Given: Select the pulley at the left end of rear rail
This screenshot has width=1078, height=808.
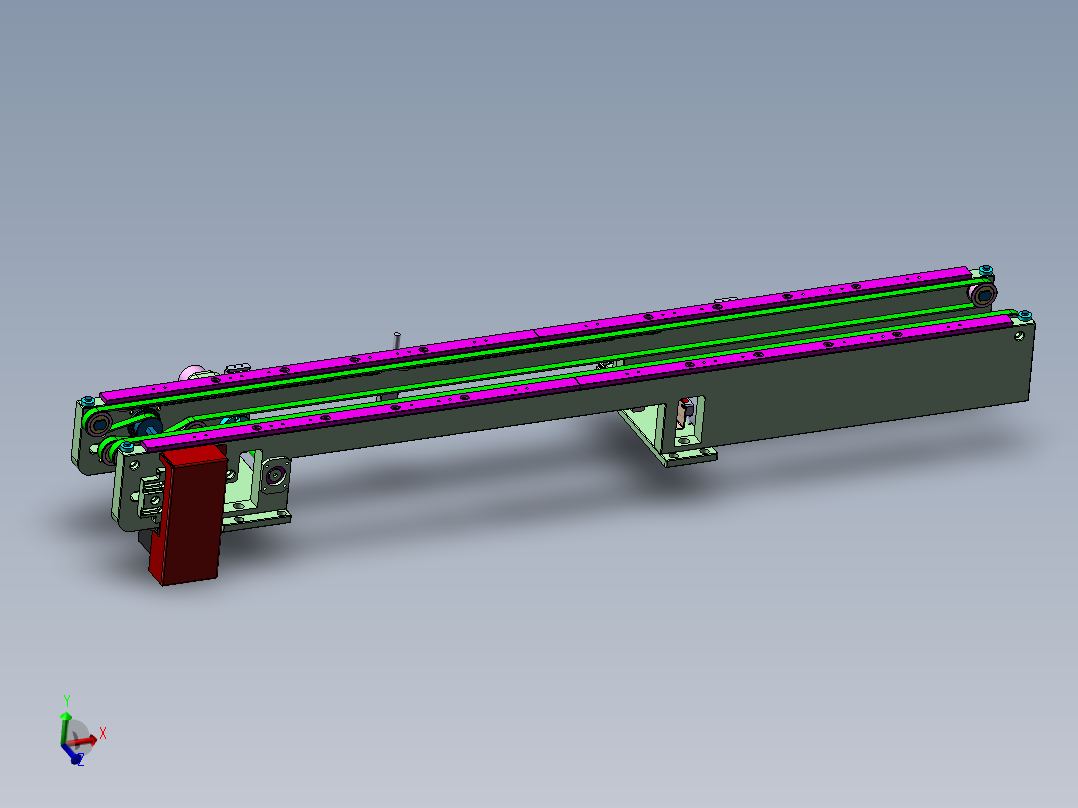Looking at the screenshot, I should pos(98,423).
